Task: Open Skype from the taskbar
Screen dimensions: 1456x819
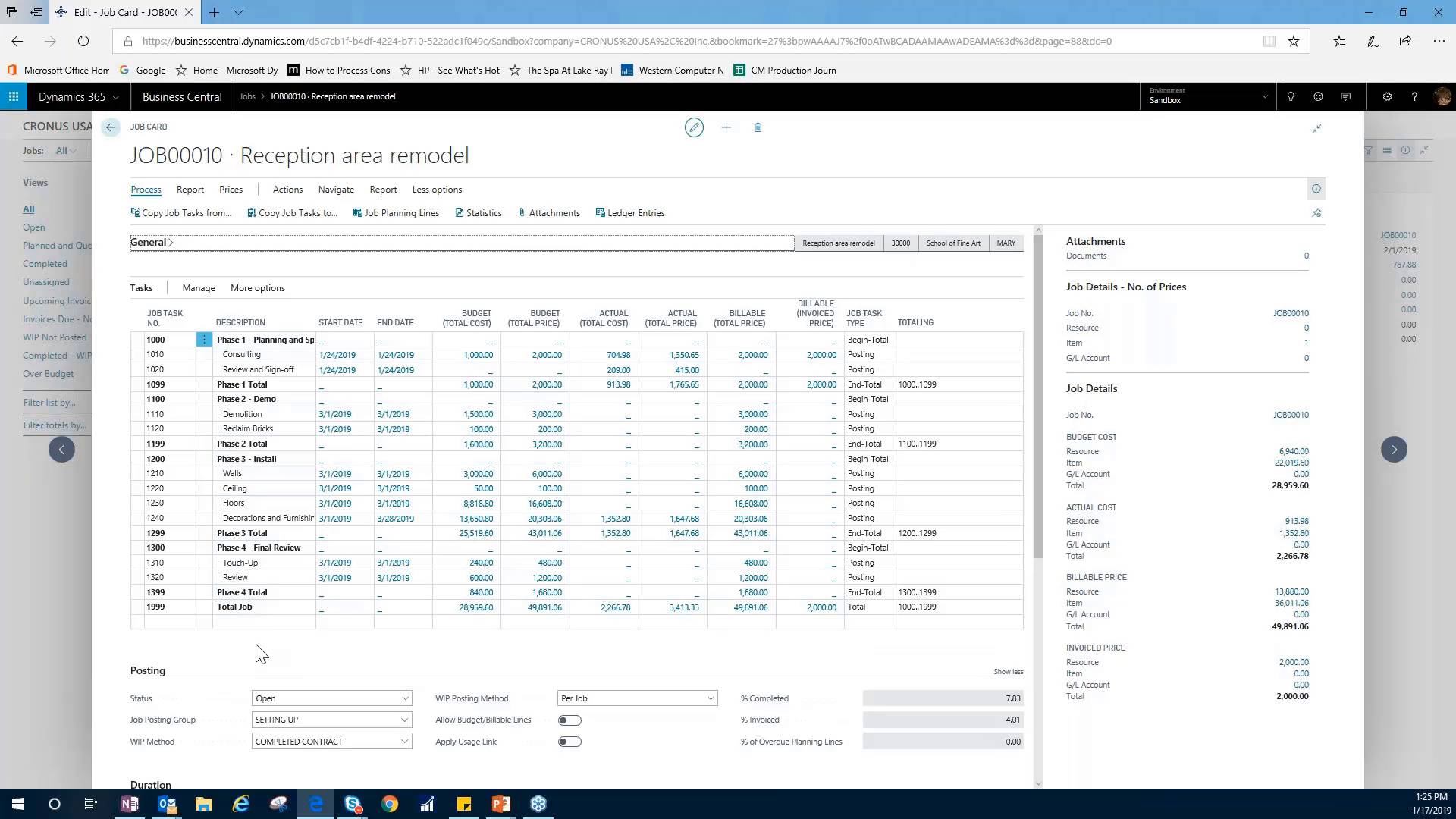Action: [353, 803]
